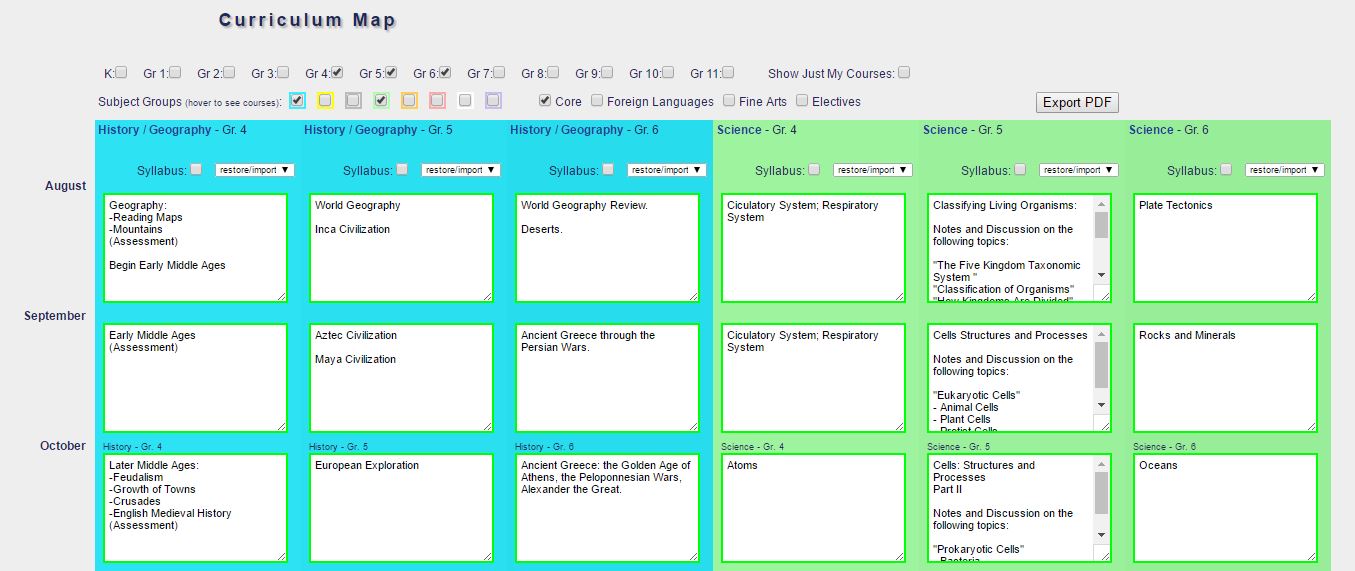Expand restore/import dropdown for History Gr. 6
Image resolution: width=1355 pixels, height=571 pixels.
coord(667,170)
